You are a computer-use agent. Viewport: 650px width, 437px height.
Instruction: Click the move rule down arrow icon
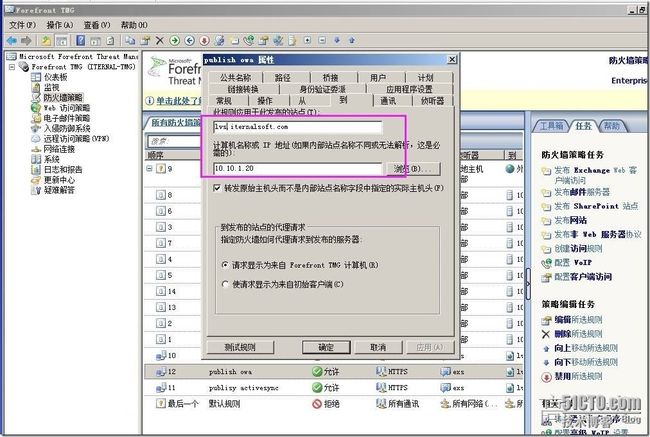point(337,40)
